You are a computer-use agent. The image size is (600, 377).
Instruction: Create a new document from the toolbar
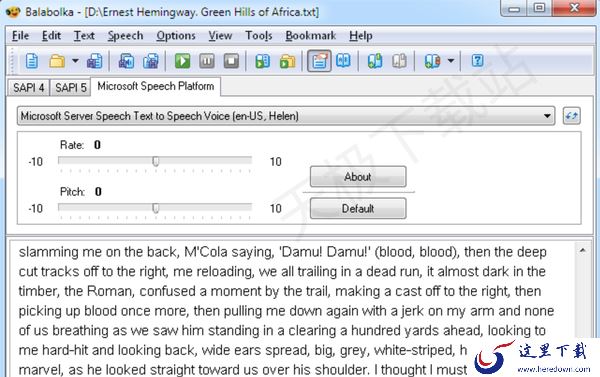point(31,61)
